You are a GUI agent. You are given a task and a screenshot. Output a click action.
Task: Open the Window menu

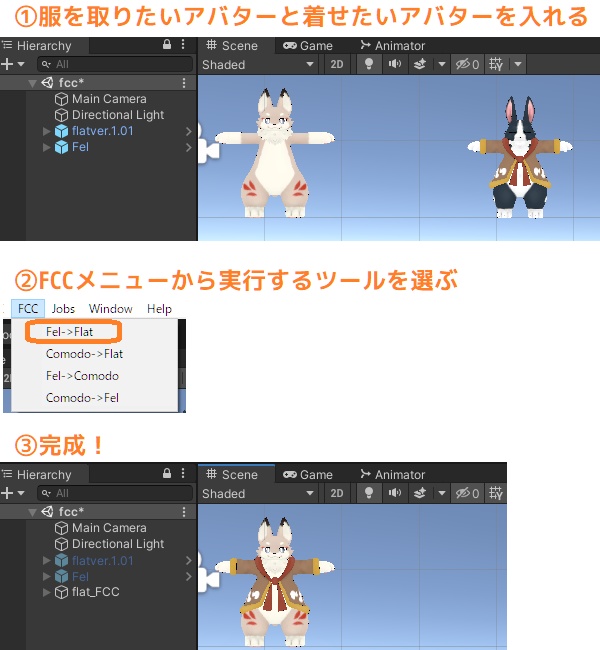110,309
